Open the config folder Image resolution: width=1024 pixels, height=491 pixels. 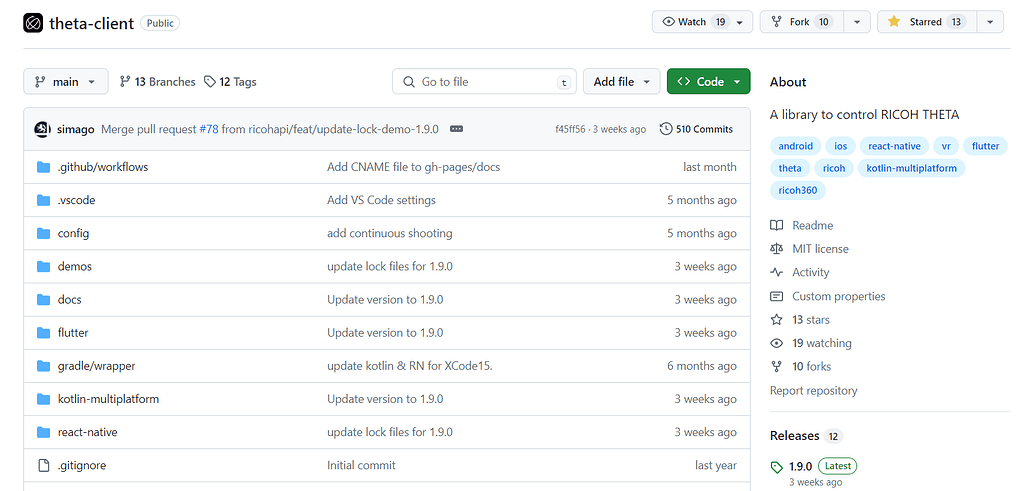tap(73, 233)
